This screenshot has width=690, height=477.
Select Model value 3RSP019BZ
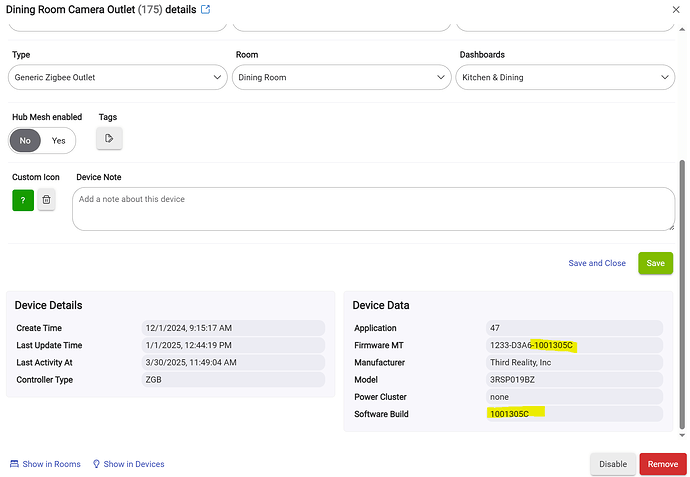coord(574,380)
